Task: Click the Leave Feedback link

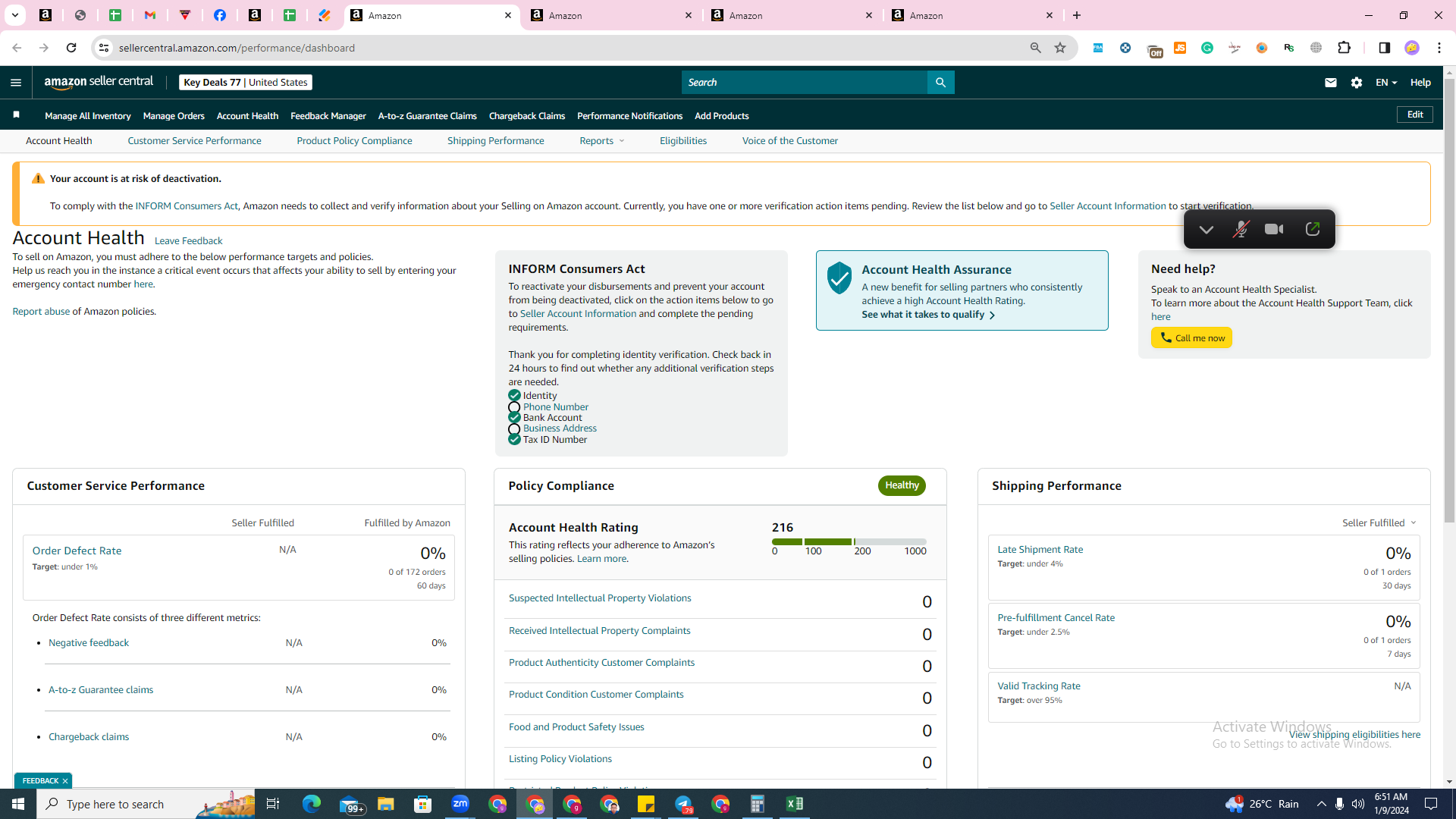Action: [x=188, y=241]
